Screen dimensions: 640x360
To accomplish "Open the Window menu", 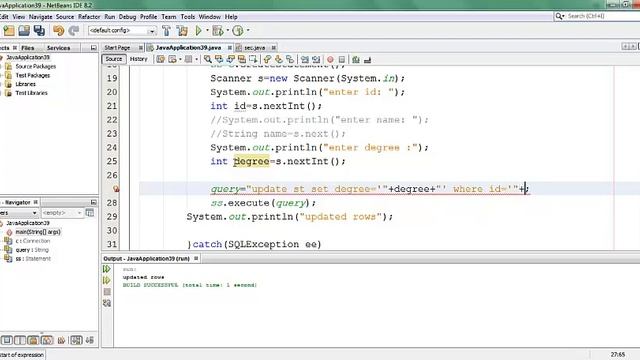I will coord(209,17).
